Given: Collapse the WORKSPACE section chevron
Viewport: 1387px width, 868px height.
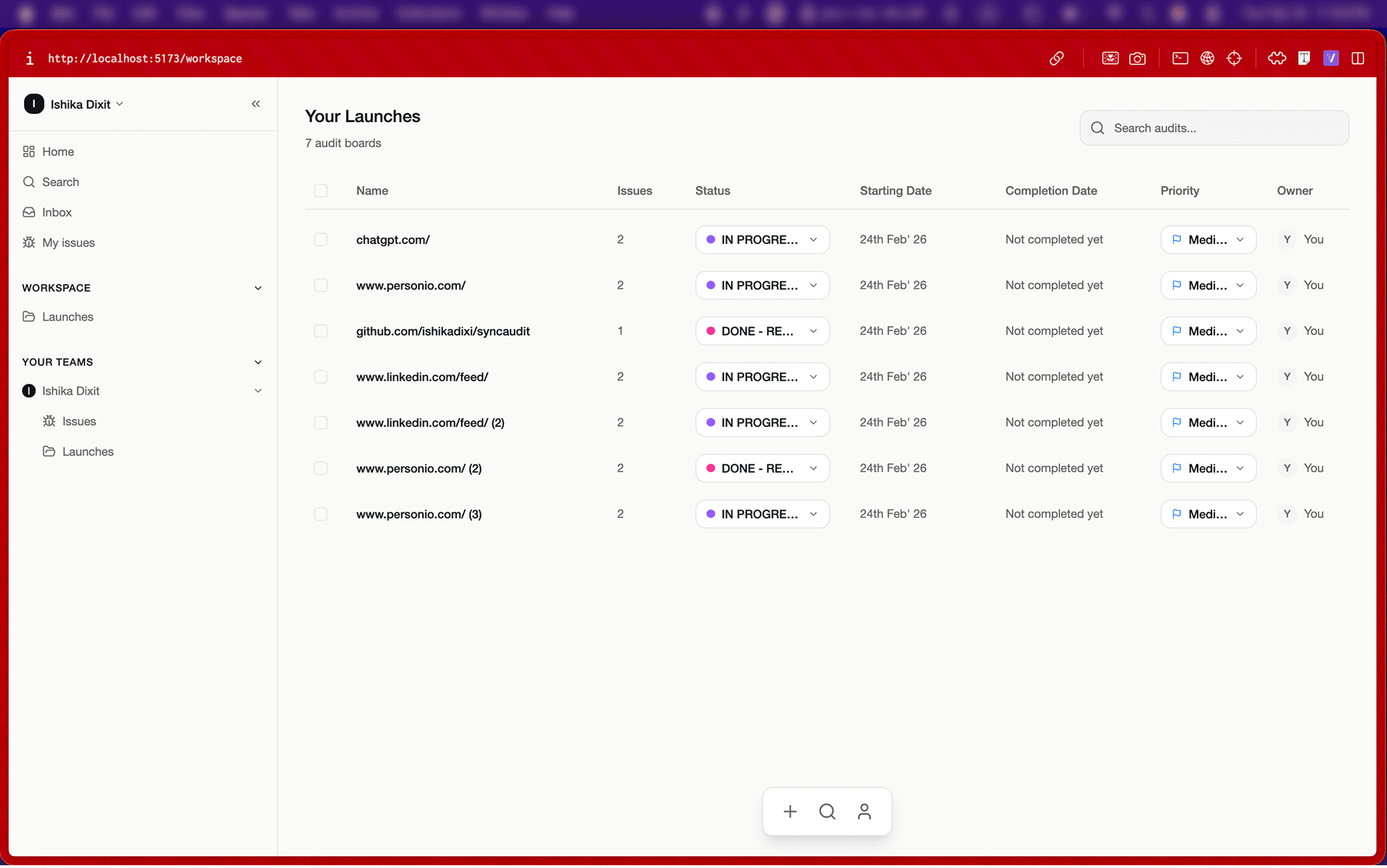Looking at the screenshot, I should [258, 288].
